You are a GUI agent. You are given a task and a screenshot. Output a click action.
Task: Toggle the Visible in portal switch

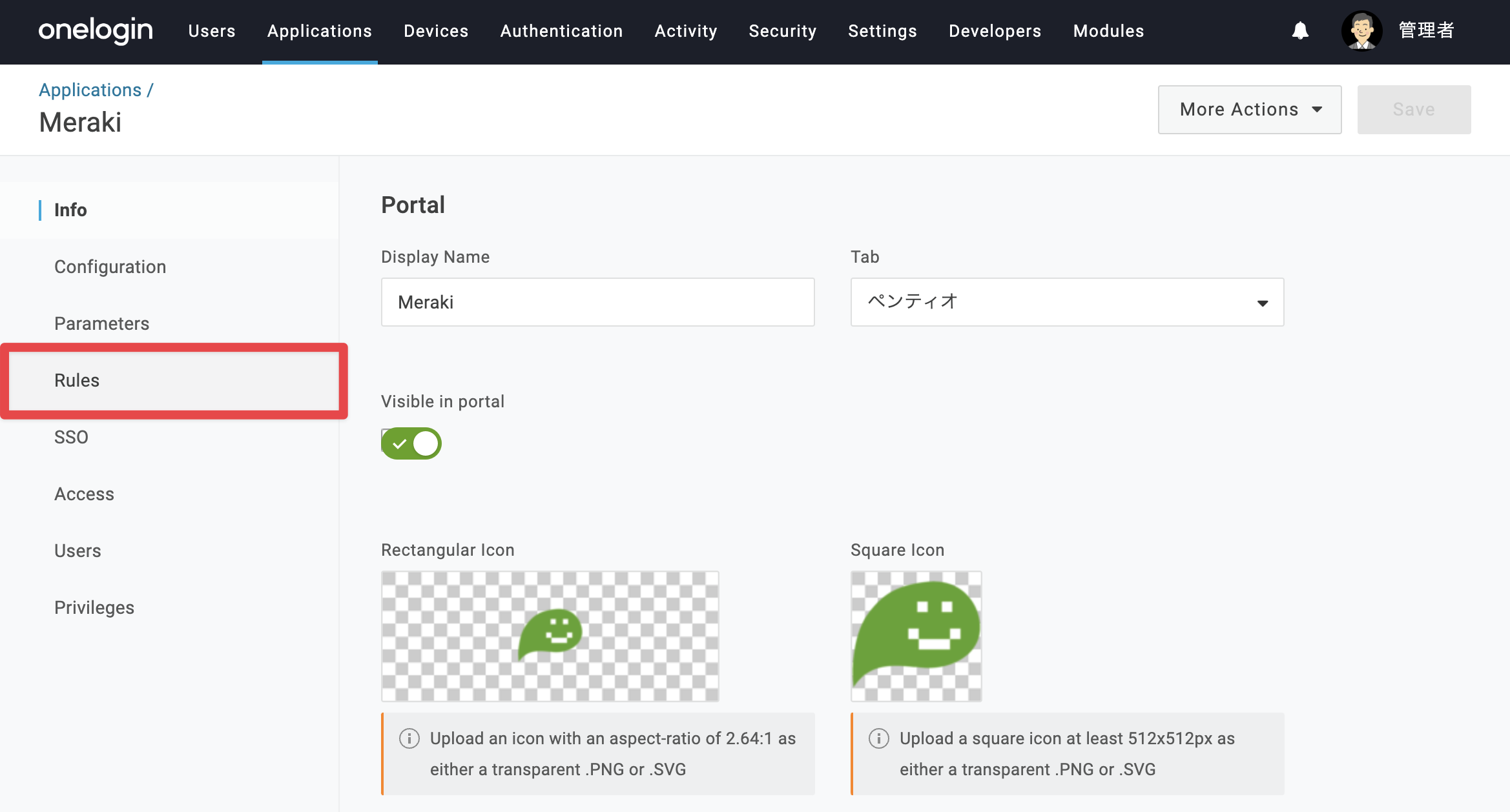point(411,443)
